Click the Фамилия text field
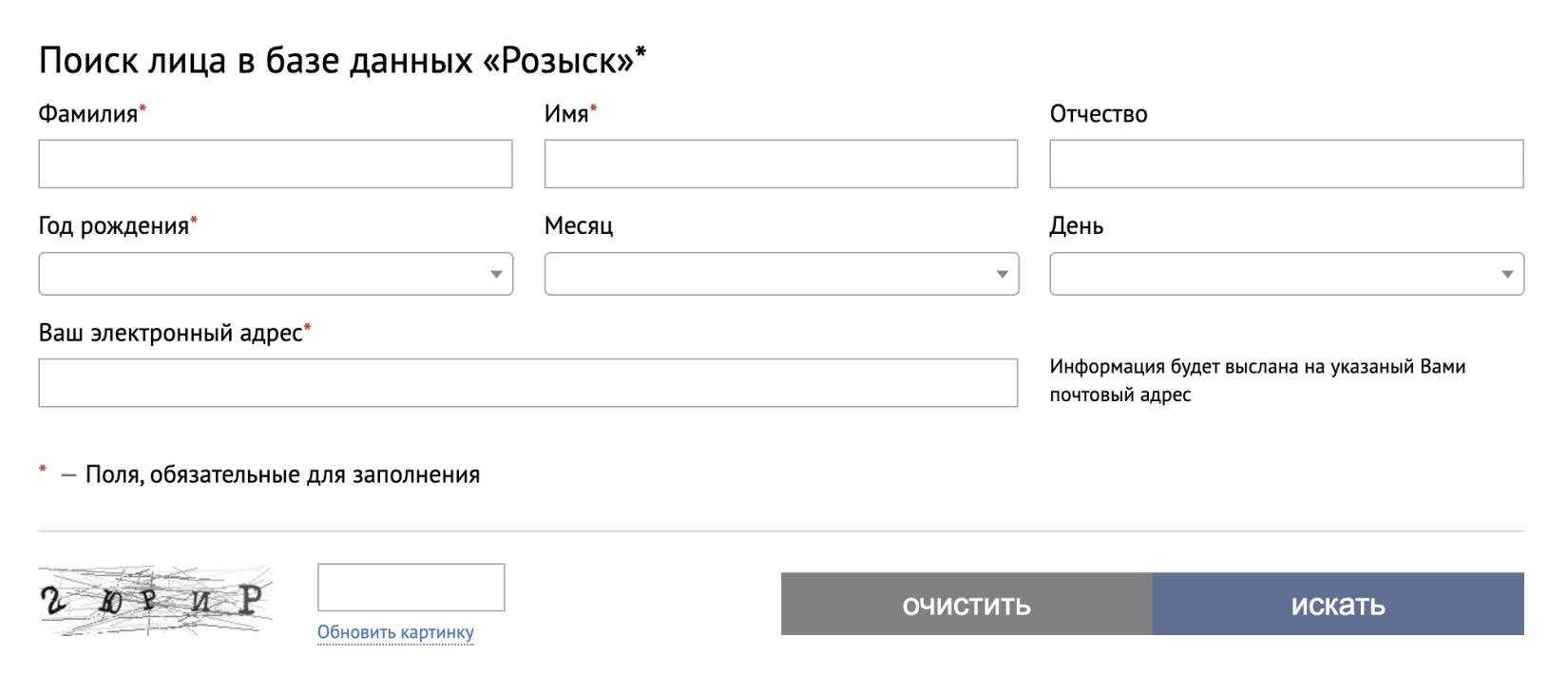The height and width of the screenshot is (675, 1568). [276, 164]
